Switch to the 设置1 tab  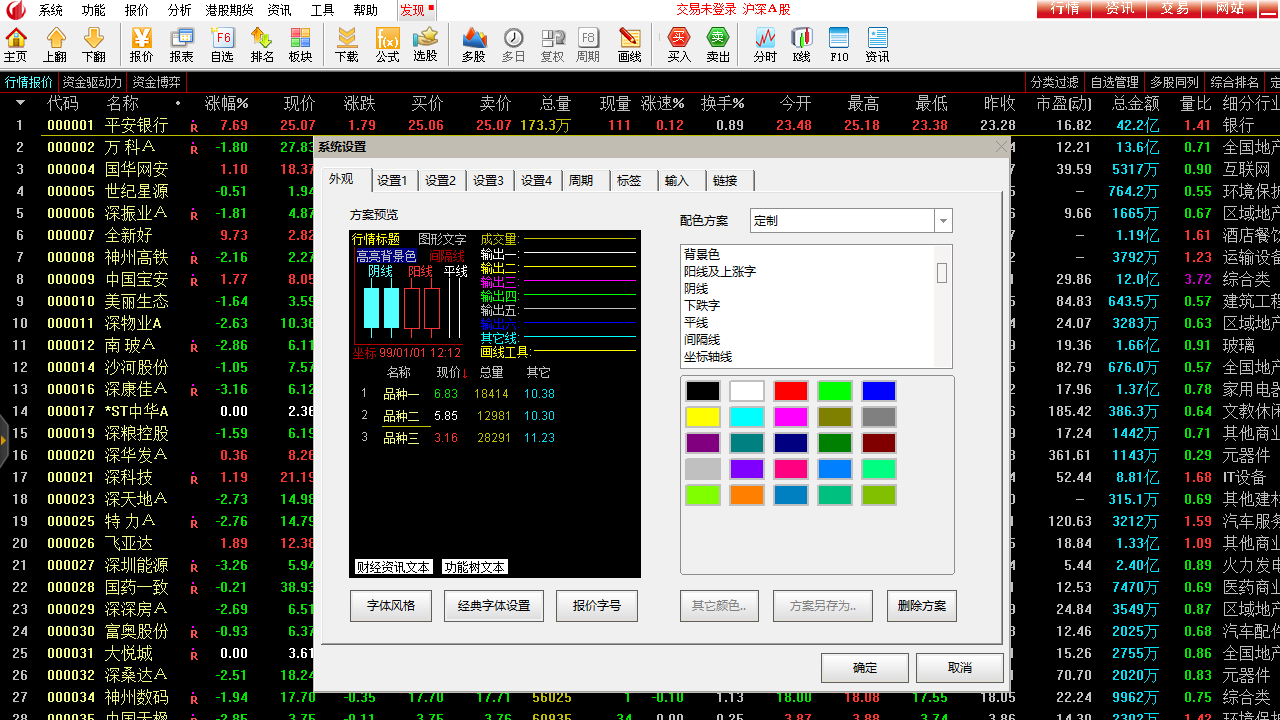coord(391,181)
